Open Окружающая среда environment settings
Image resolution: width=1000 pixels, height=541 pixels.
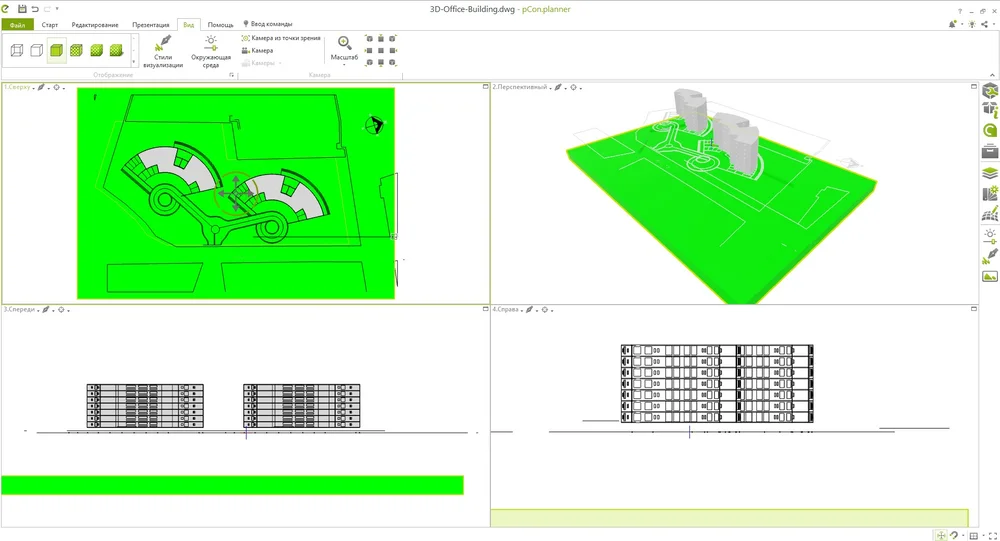pyautogui.click(x=211, y=52)
